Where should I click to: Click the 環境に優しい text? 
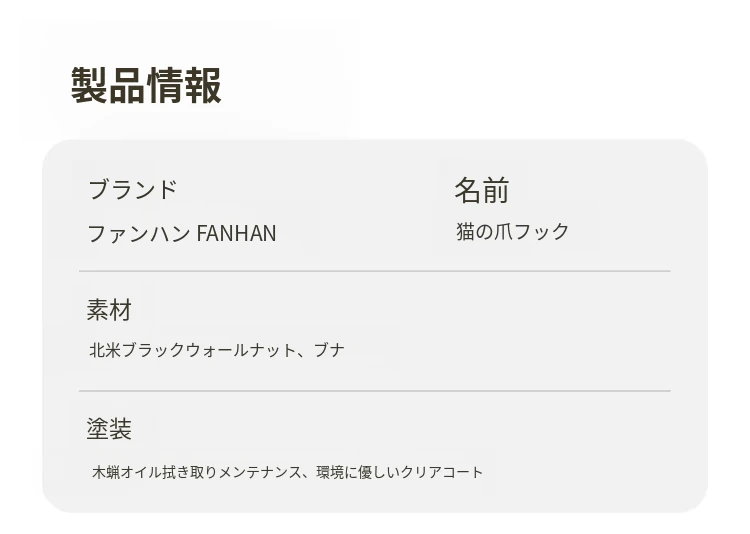[x=359, y=472]
